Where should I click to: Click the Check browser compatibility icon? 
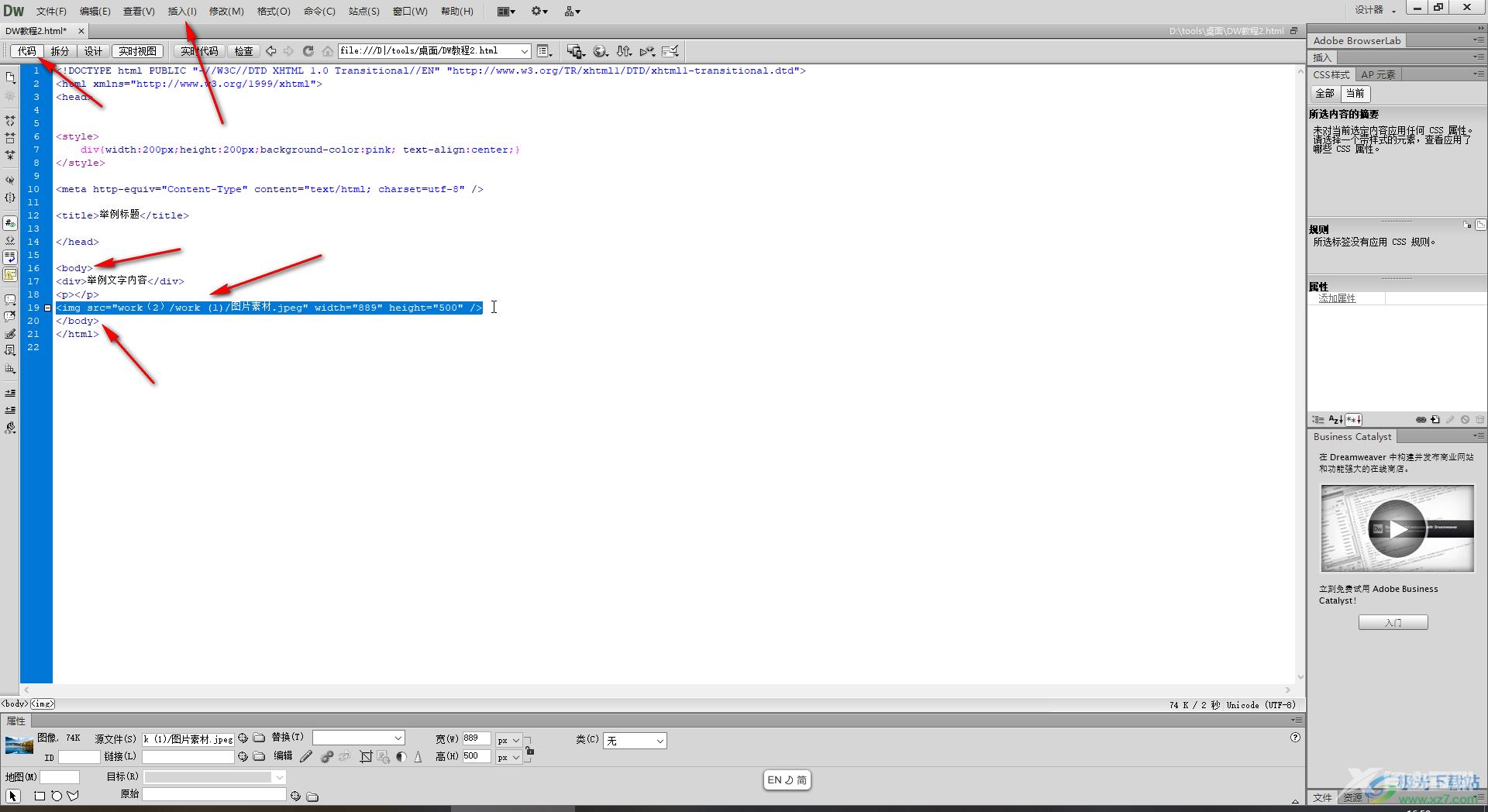coord(671,51)
